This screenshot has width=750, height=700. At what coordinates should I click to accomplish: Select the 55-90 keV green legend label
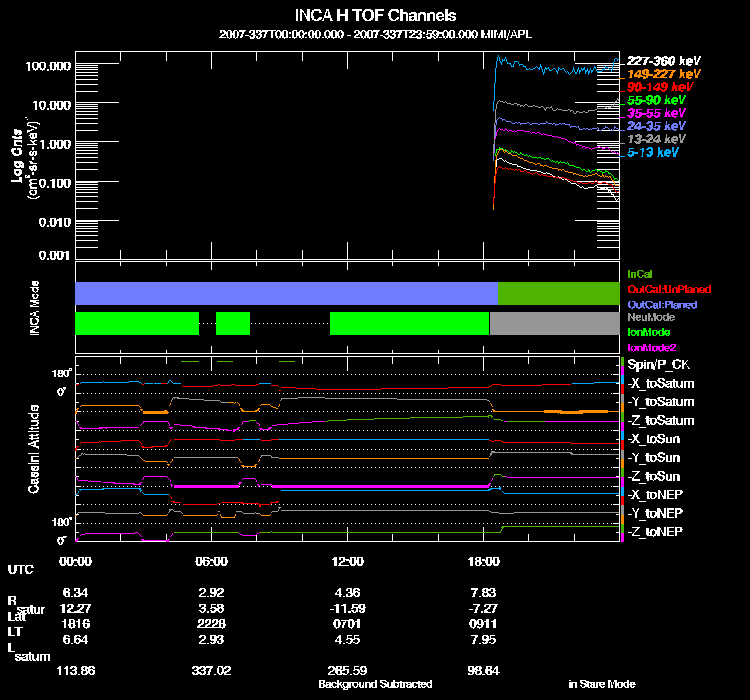(x=656, y=100)
